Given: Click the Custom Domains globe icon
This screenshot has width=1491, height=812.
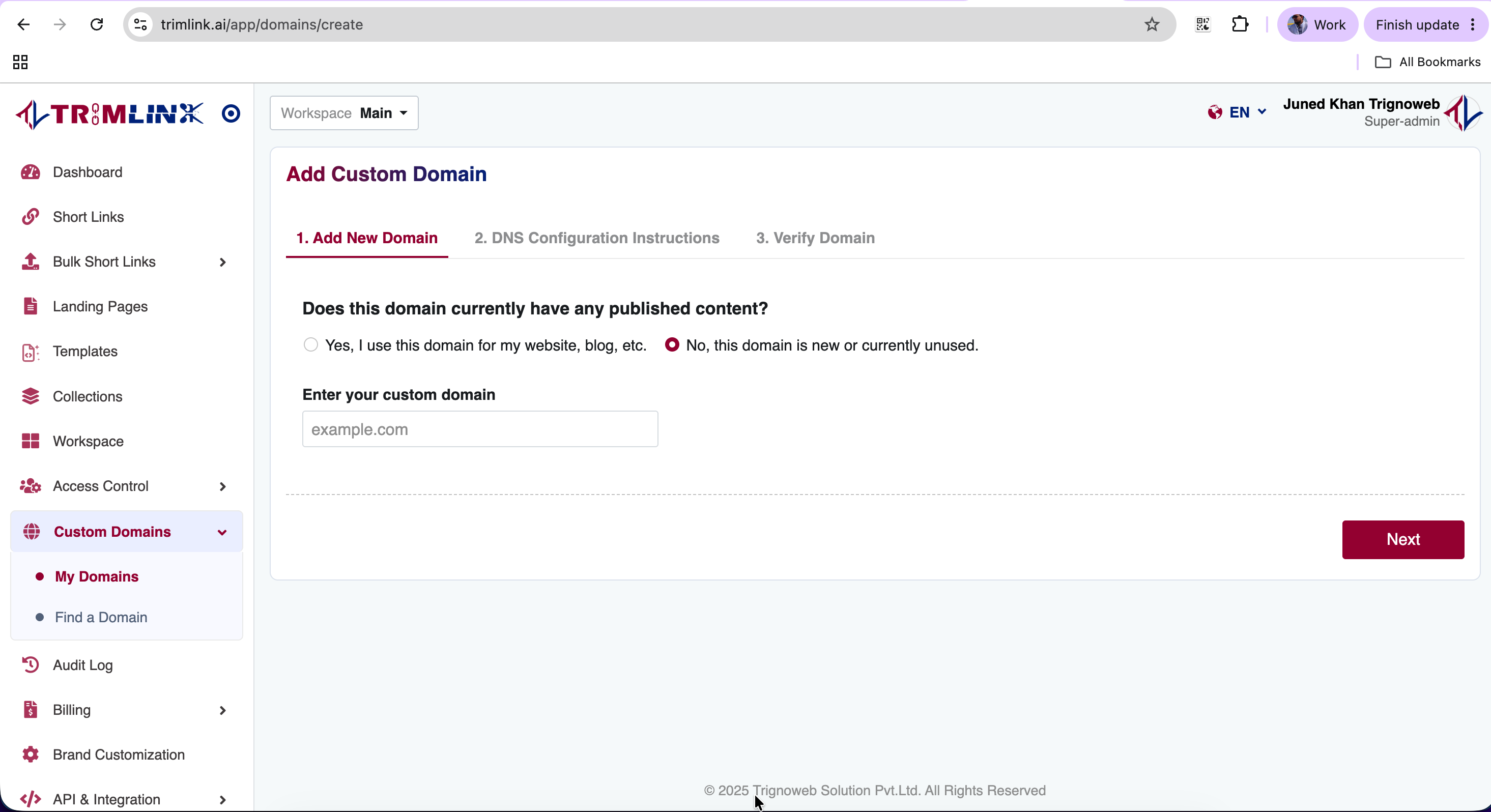Looking at the screenshot, I should tap(31, 531).
